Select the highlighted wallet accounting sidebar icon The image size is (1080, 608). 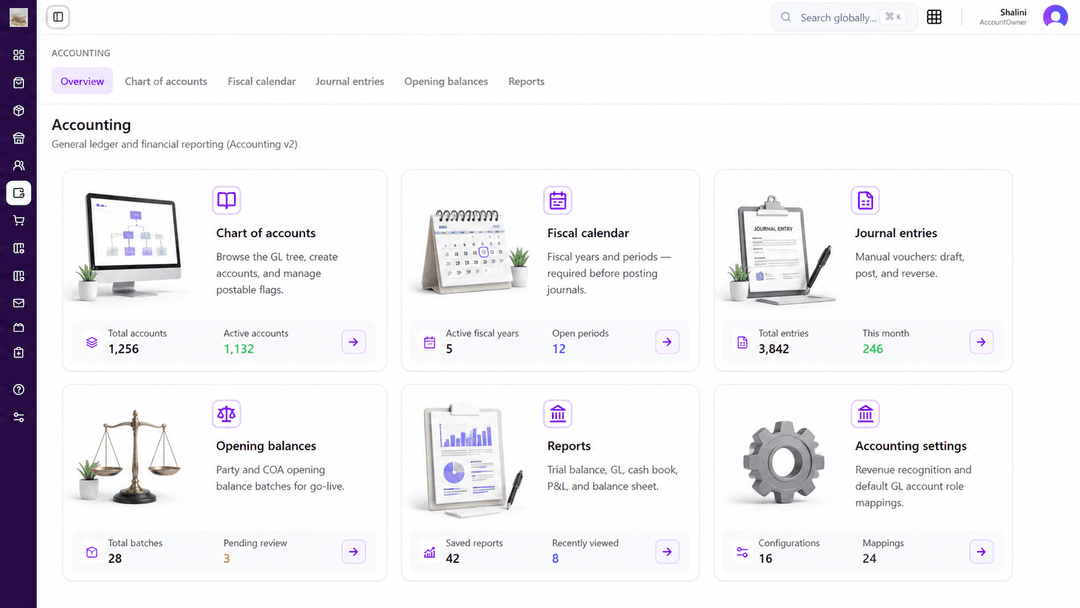tap(19, 193)
